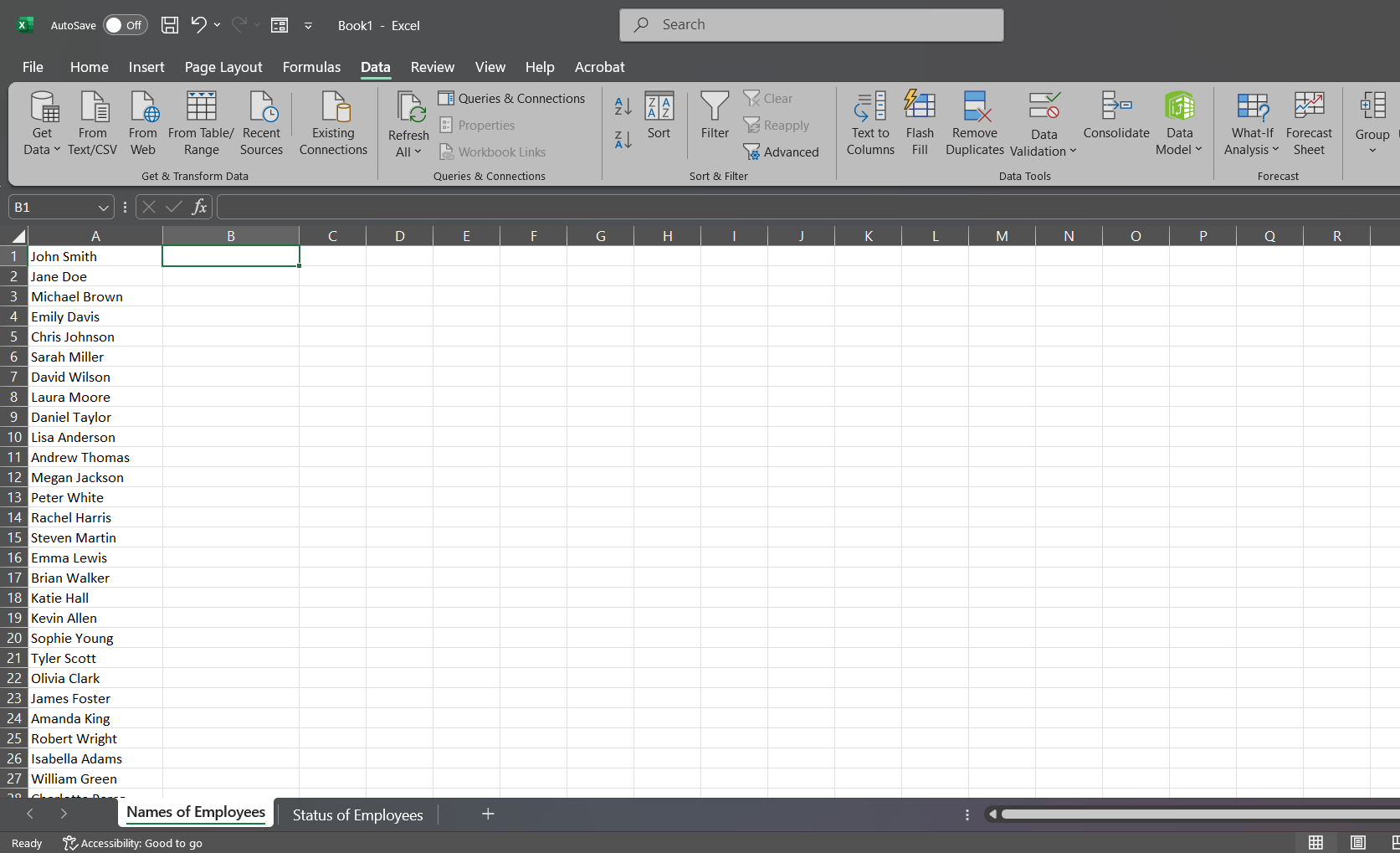Click the horizontal scrollbar thumb

(x=1200, y=814)
